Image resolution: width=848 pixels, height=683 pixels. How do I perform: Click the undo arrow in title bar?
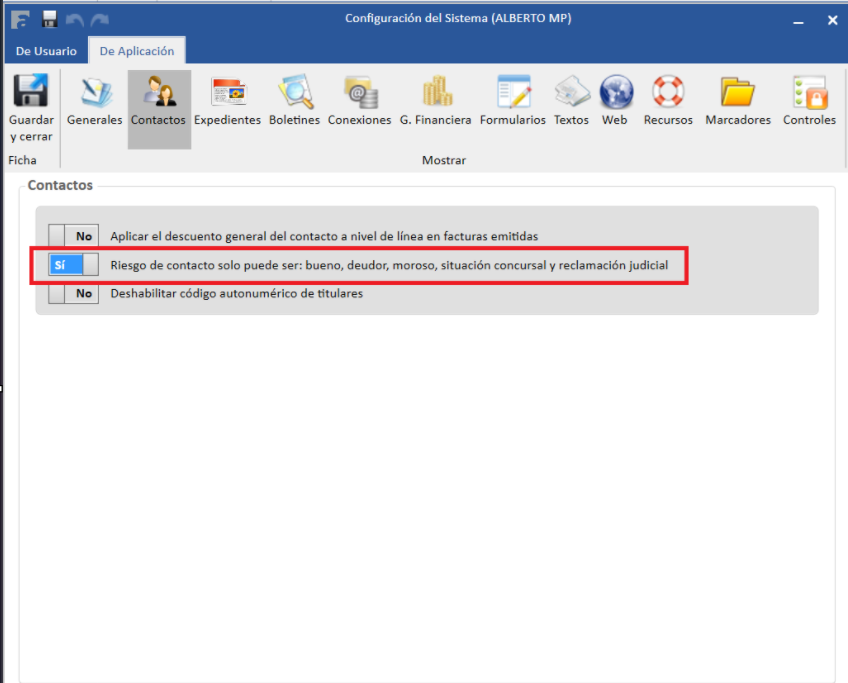pyautogui.click(x=74, y=19)
